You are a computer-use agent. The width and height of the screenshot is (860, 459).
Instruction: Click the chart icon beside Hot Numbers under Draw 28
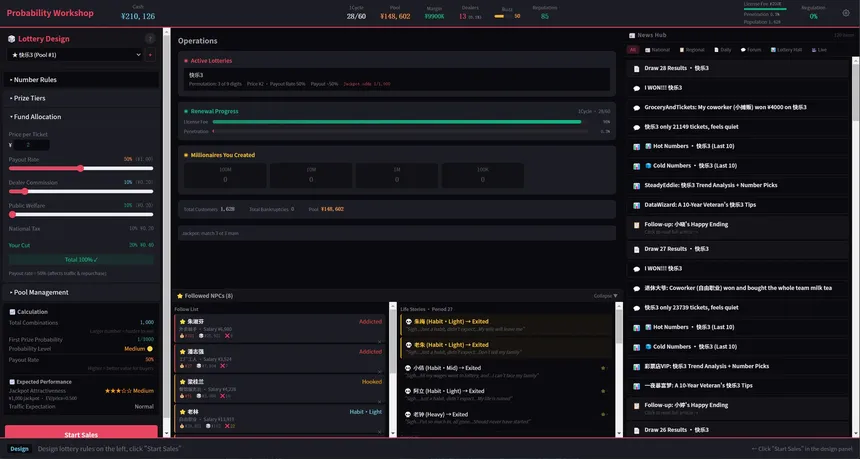pyautogui.click(x=636, y=146)
